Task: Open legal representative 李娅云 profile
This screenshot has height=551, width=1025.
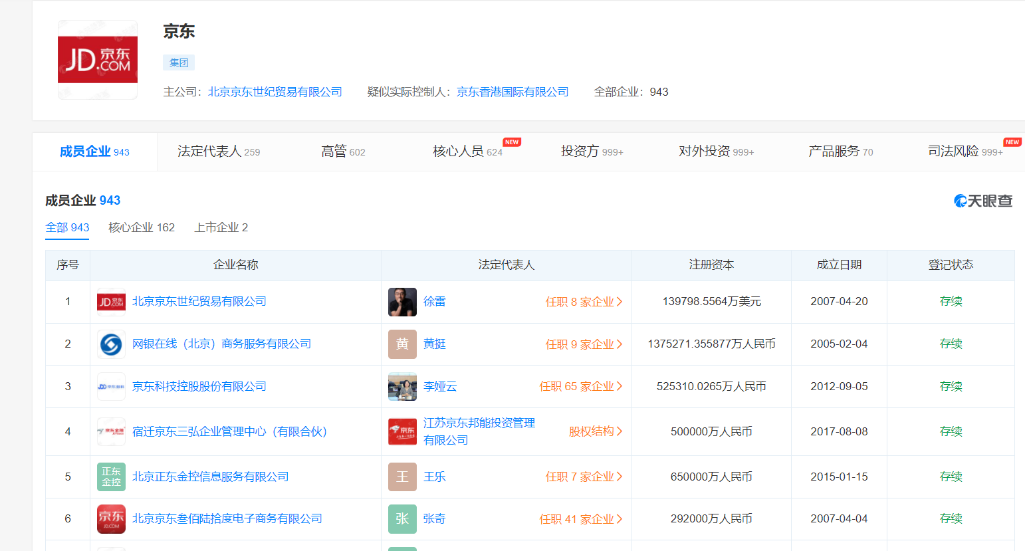Action: [440, 386]
